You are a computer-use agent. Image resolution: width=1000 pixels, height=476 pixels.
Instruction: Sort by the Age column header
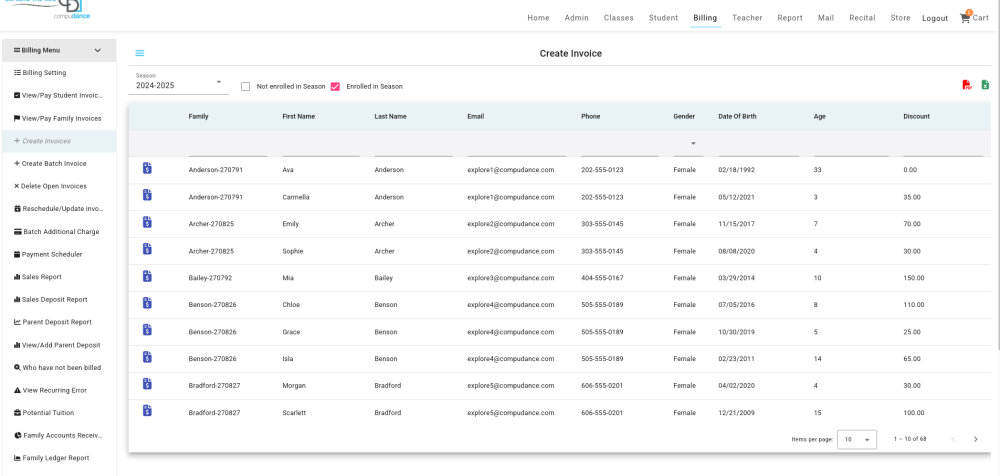(x=820, y=117)
